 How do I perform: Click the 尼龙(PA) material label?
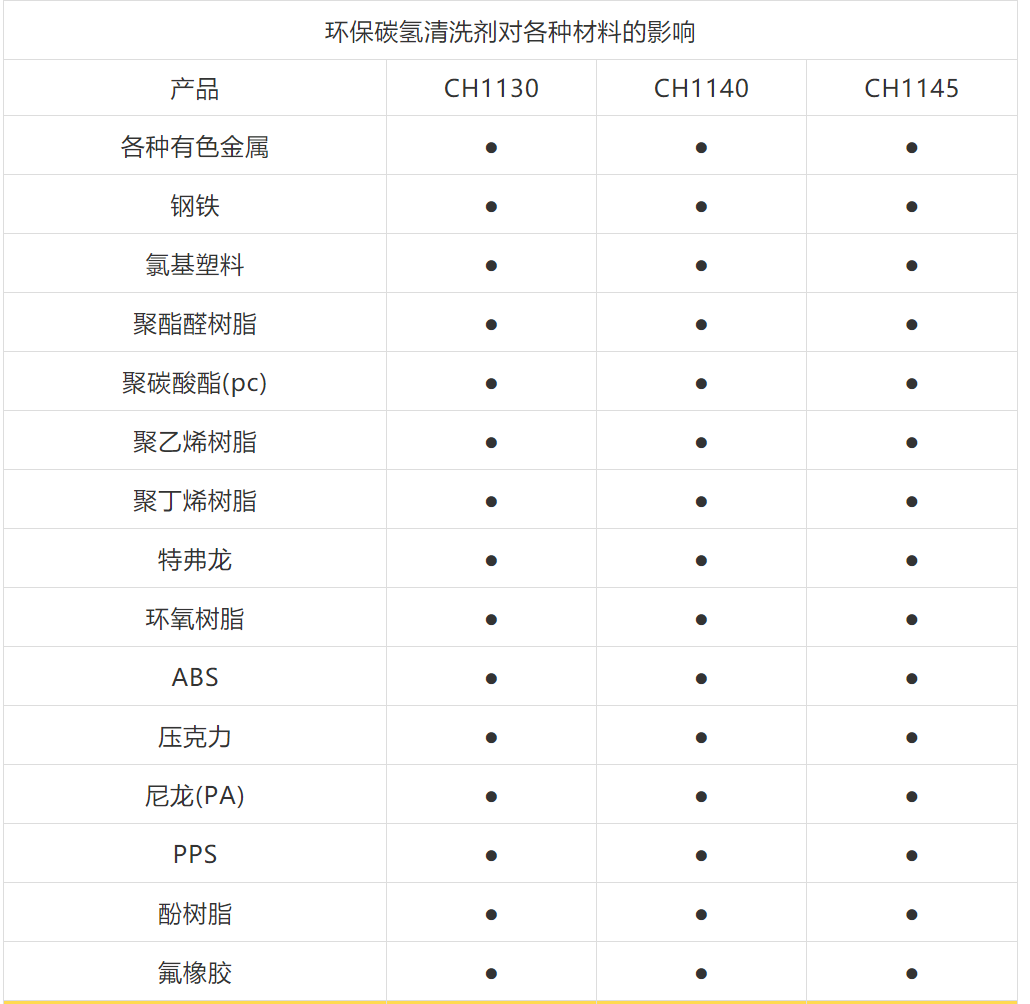(x=193, y=794)
